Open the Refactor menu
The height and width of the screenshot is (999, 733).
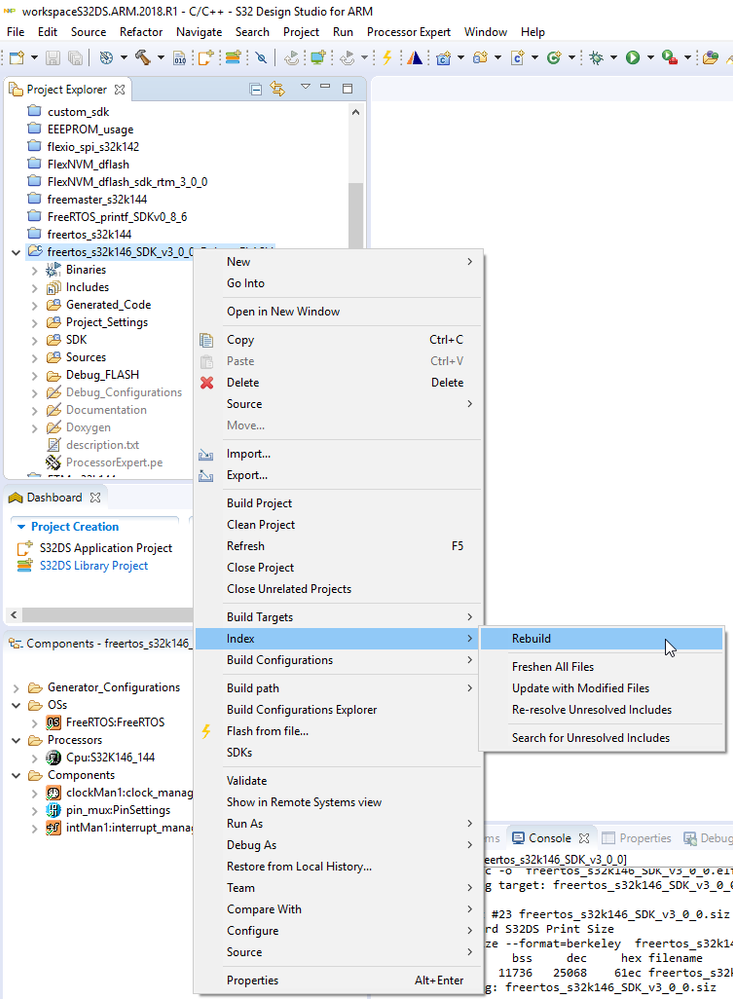(x=141, y=32)
